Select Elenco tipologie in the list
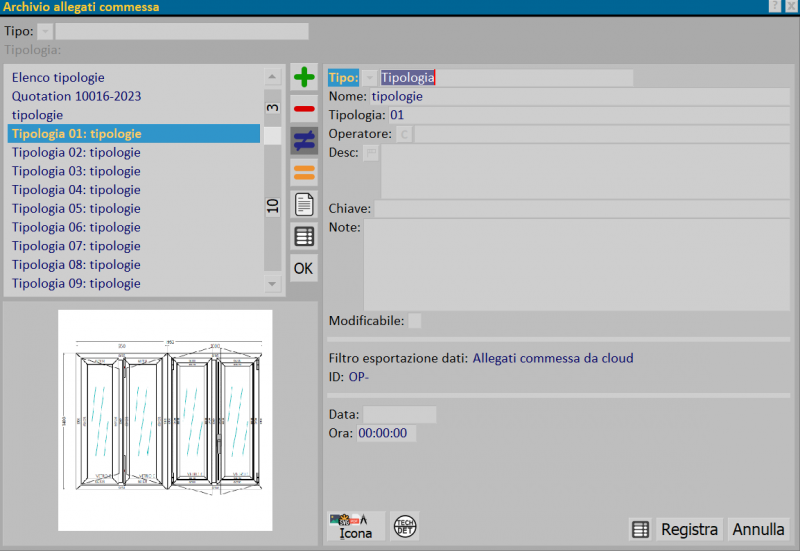The width and height of the screenshot is (800, 551). [x=134, y=78]
